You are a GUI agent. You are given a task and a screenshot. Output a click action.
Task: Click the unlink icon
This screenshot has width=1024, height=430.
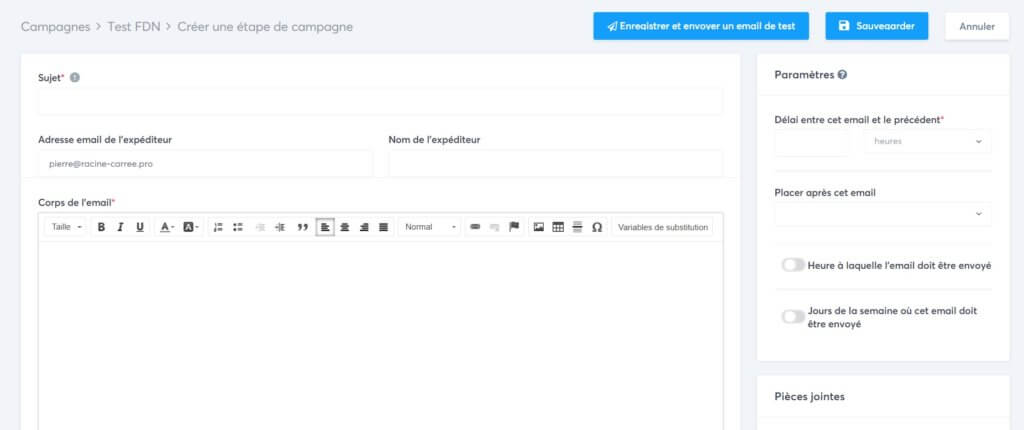494,227
